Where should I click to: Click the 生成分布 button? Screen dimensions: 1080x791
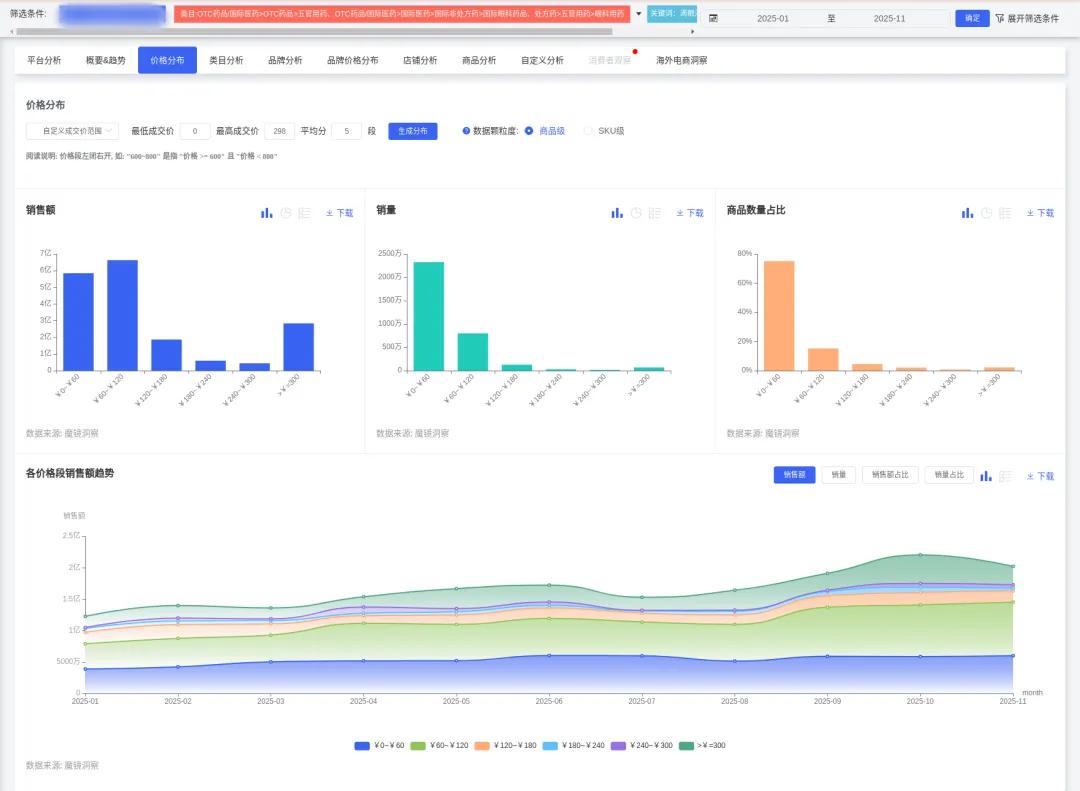pos(412,131)
